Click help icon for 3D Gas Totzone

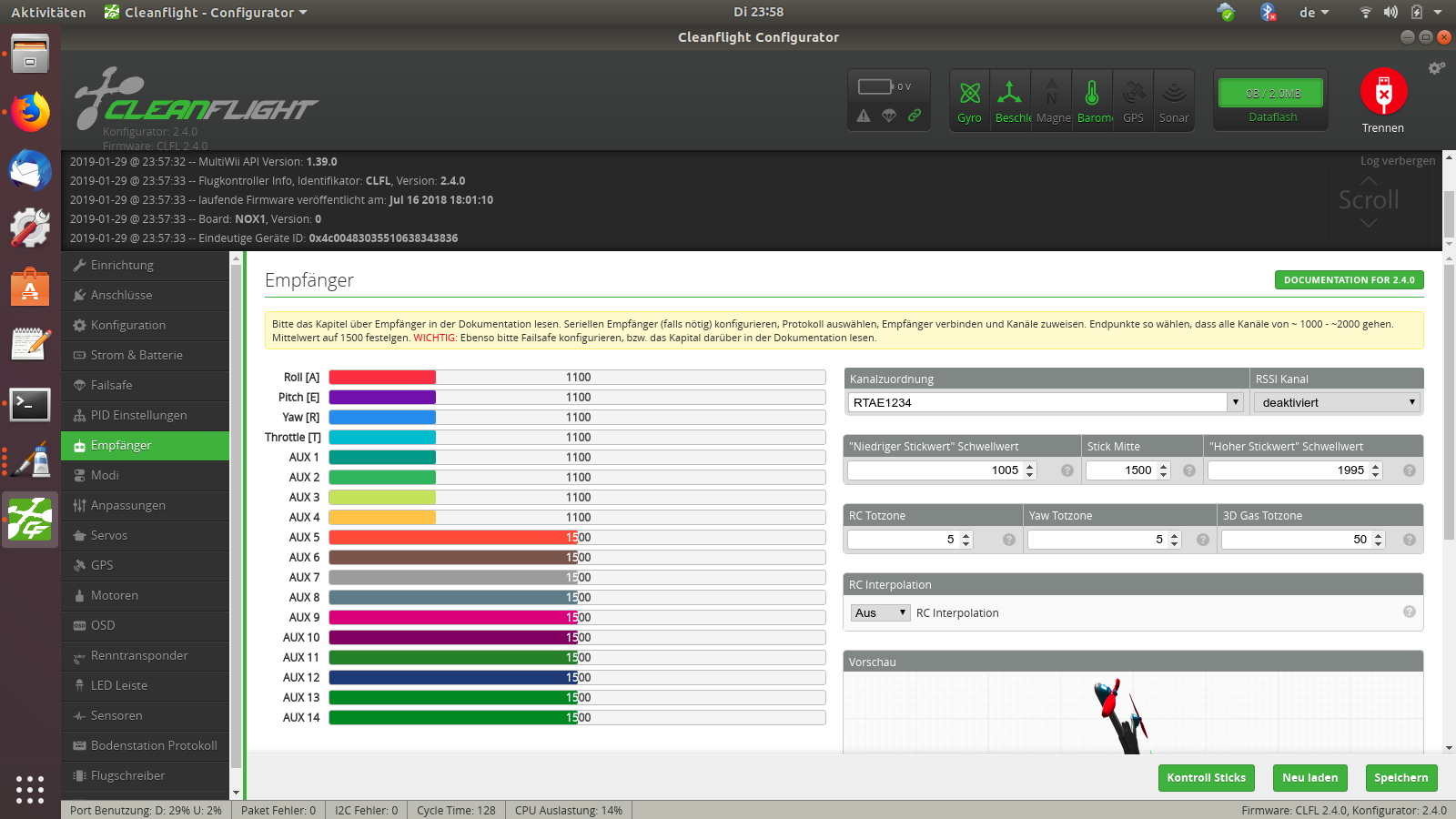[x=1409, y=540]
